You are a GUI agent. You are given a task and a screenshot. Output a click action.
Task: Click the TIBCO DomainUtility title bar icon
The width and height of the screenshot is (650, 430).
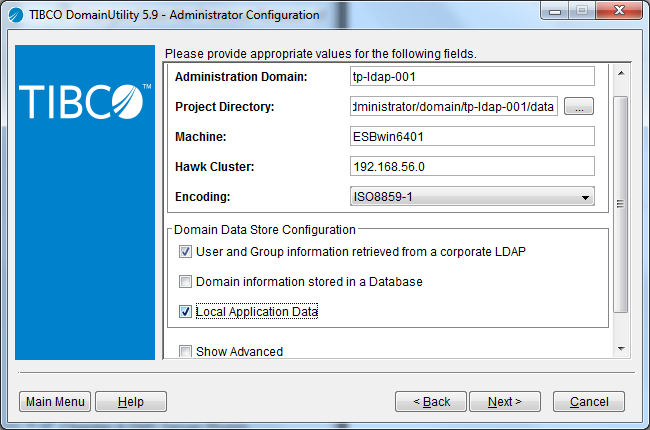tap(16, 14)
